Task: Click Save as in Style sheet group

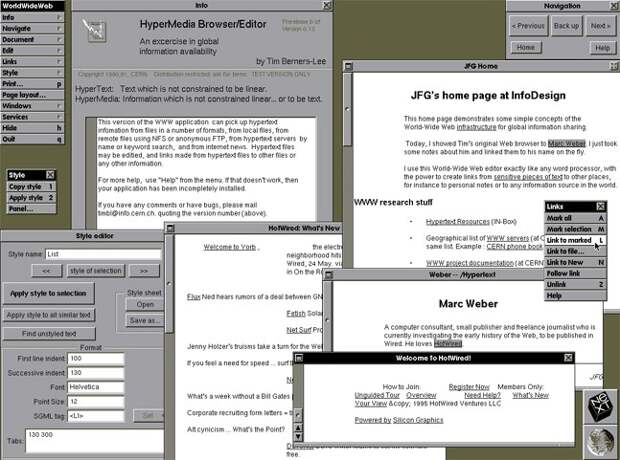Action: tap(145, 320)
